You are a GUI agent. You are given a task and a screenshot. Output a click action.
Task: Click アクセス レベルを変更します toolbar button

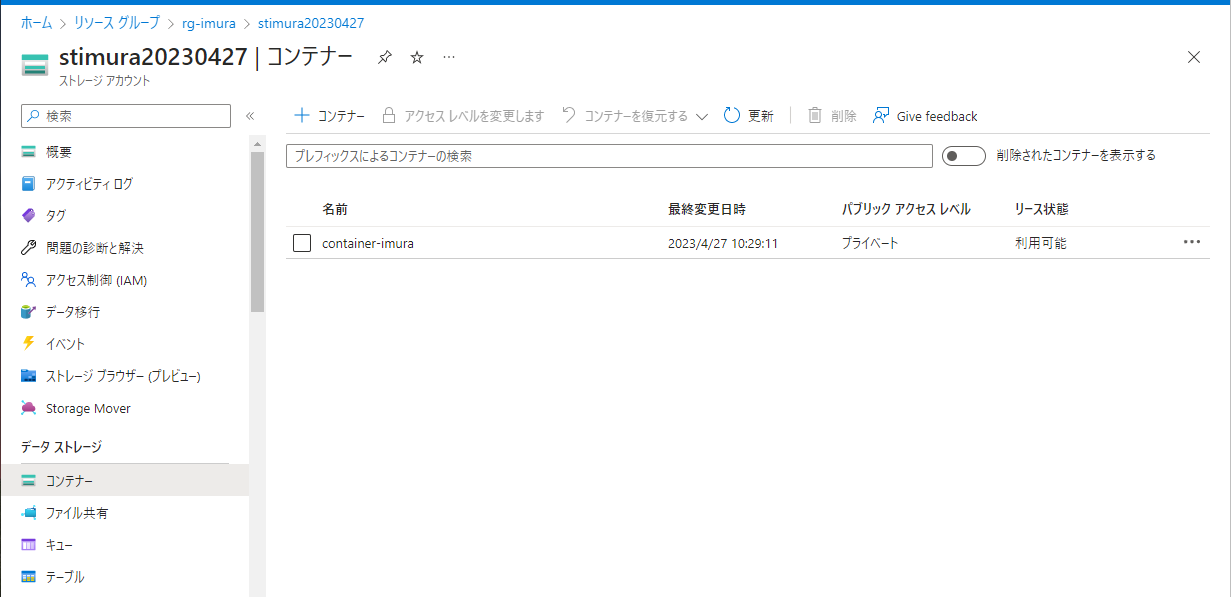(x=463, y=116)
